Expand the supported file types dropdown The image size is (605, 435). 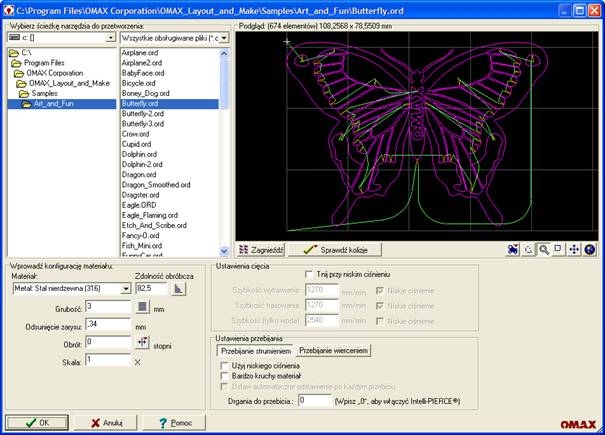[224, 37]
